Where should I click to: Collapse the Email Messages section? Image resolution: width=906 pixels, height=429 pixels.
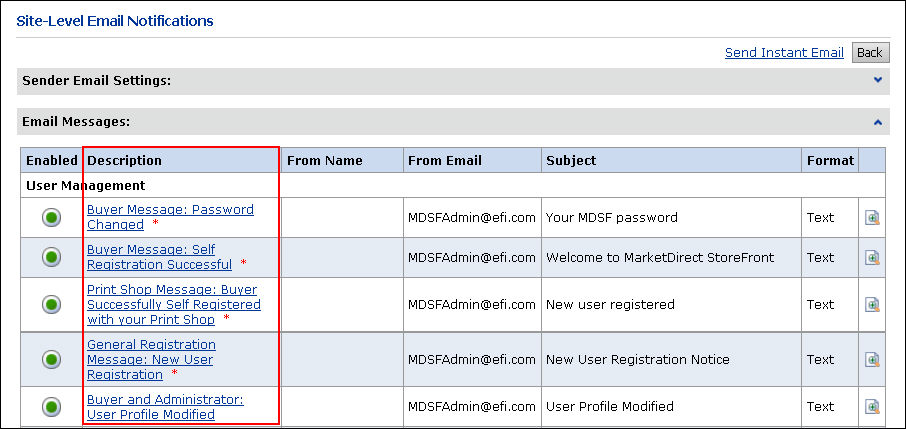click(878, 122)
